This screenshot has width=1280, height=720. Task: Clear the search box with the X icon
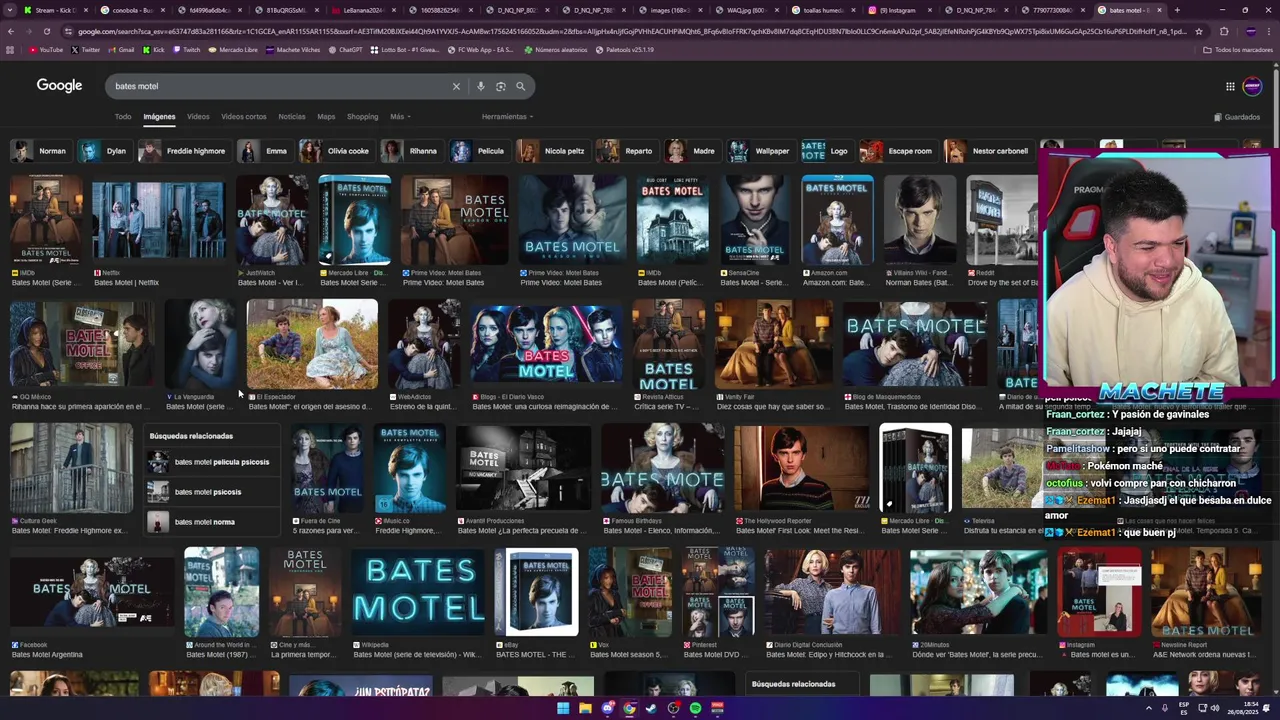(x=456, y=86)
